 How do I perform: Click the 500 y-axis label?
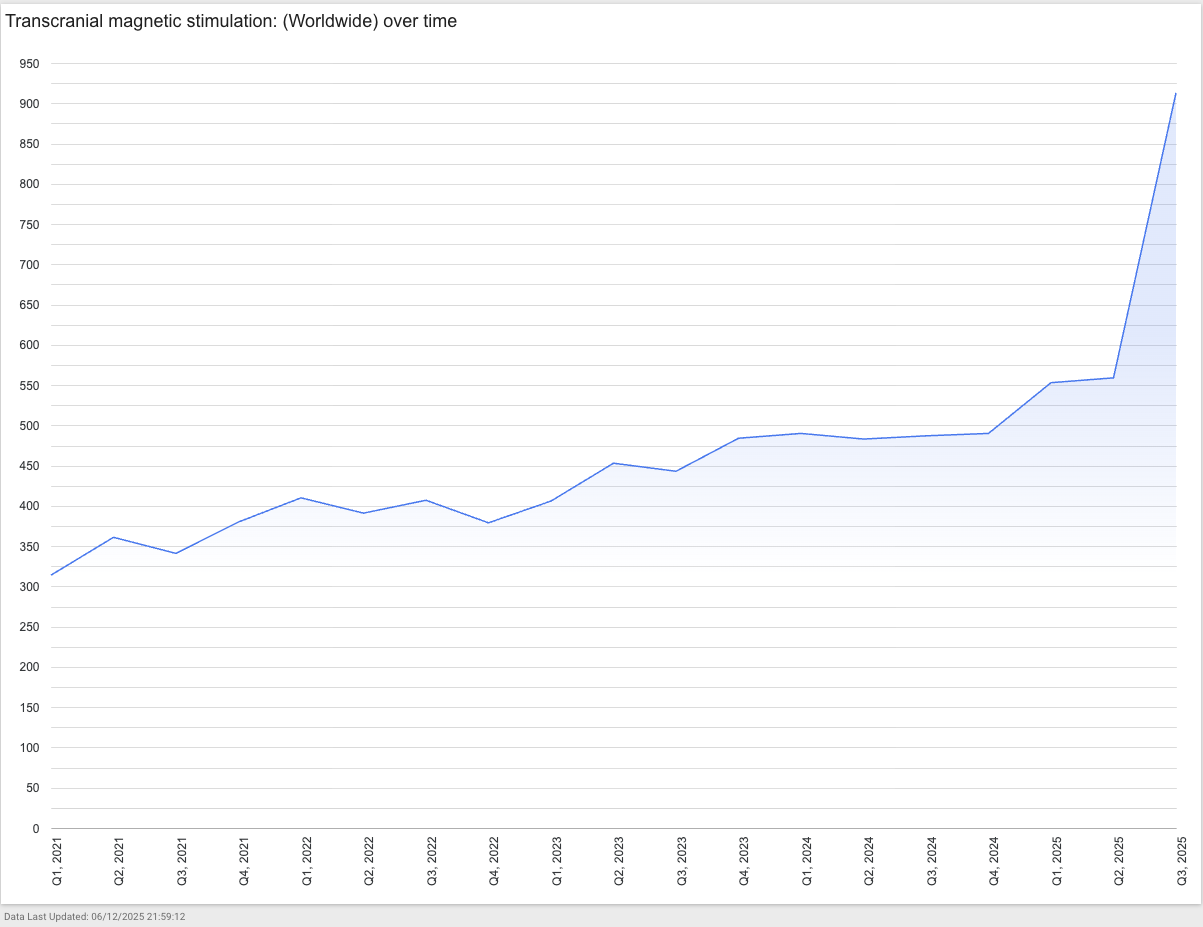29,426
